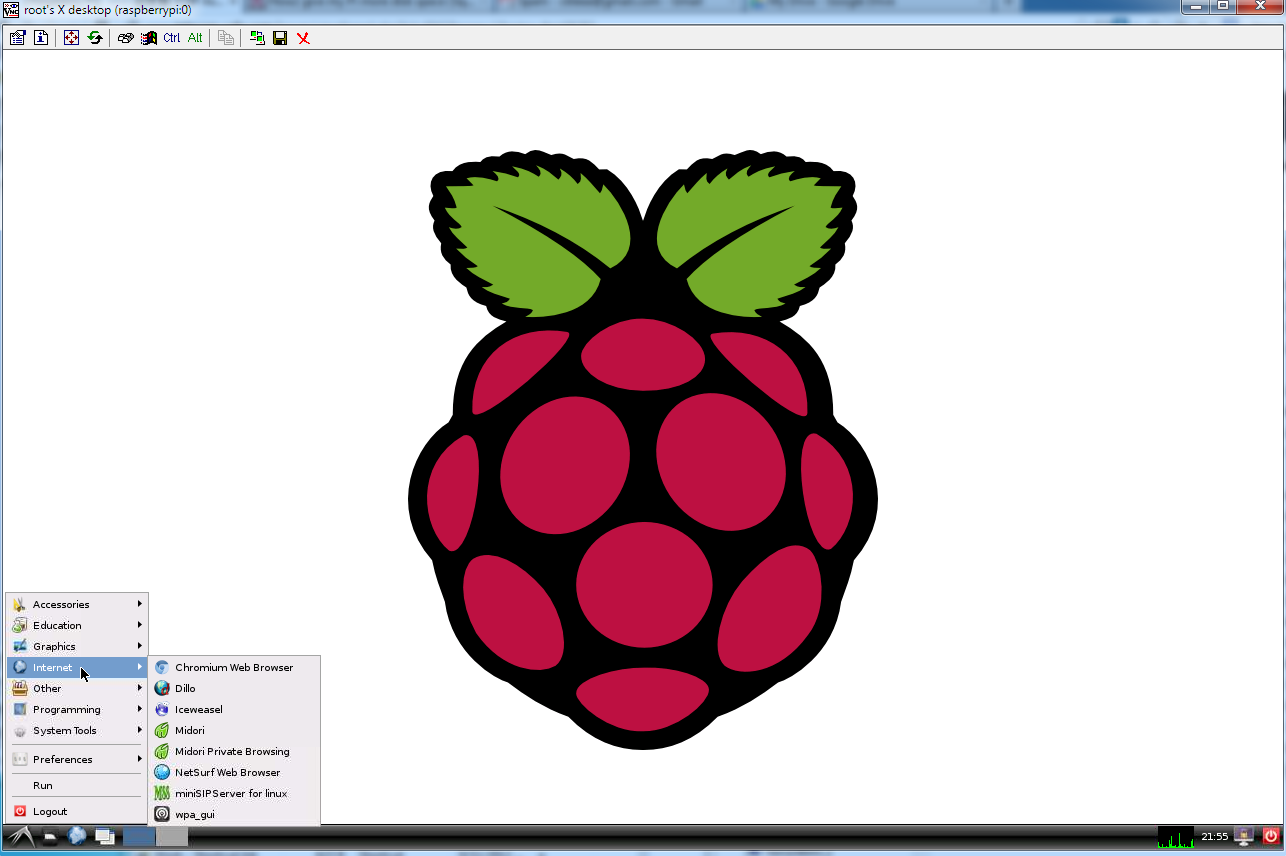Image resolution: width=1286 pixels, height=856 pixels.
Task: Open the Graphics menu category
Action: point(77,646)
